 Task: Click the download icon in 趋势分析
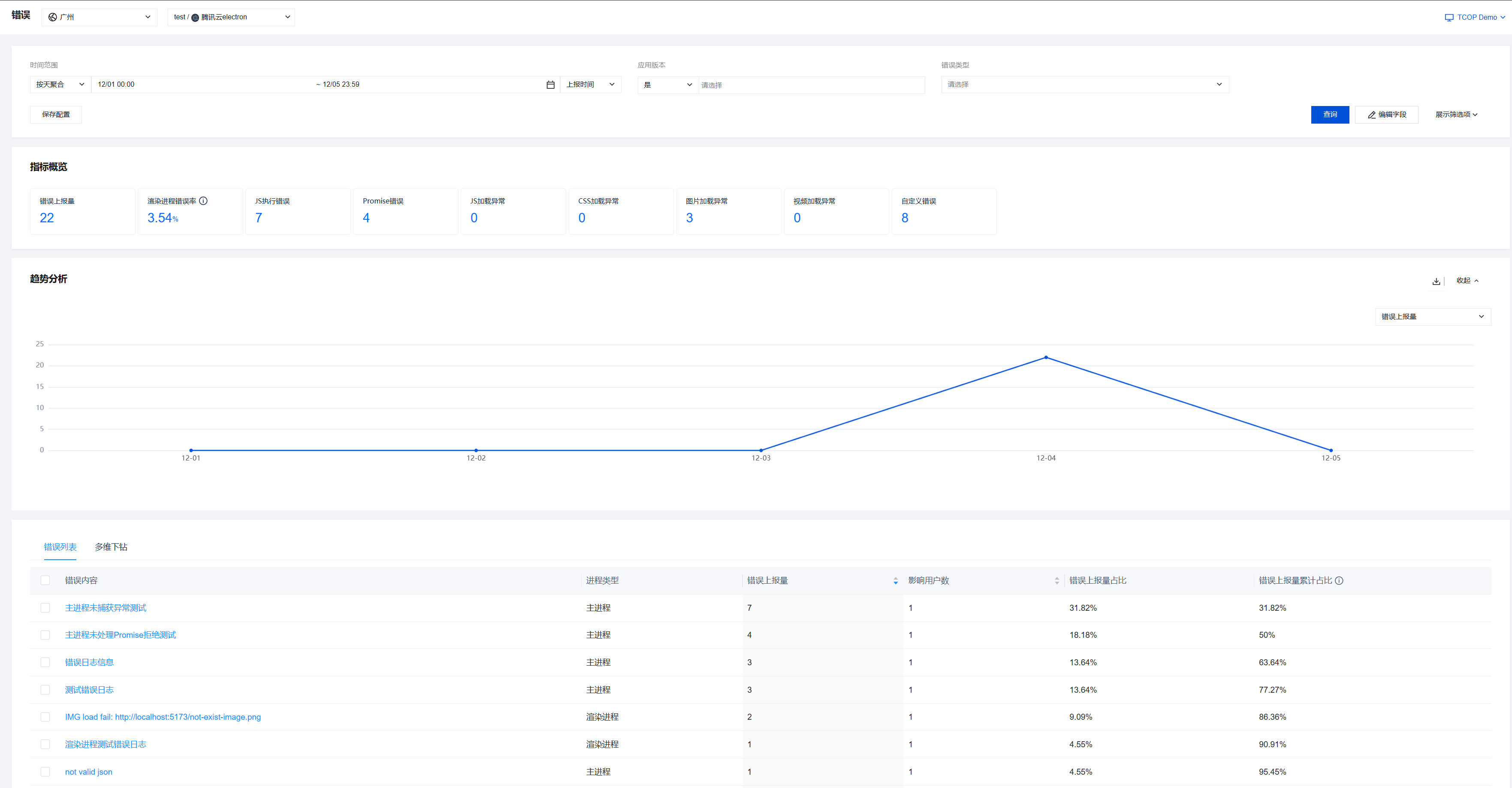(1436, 281)
